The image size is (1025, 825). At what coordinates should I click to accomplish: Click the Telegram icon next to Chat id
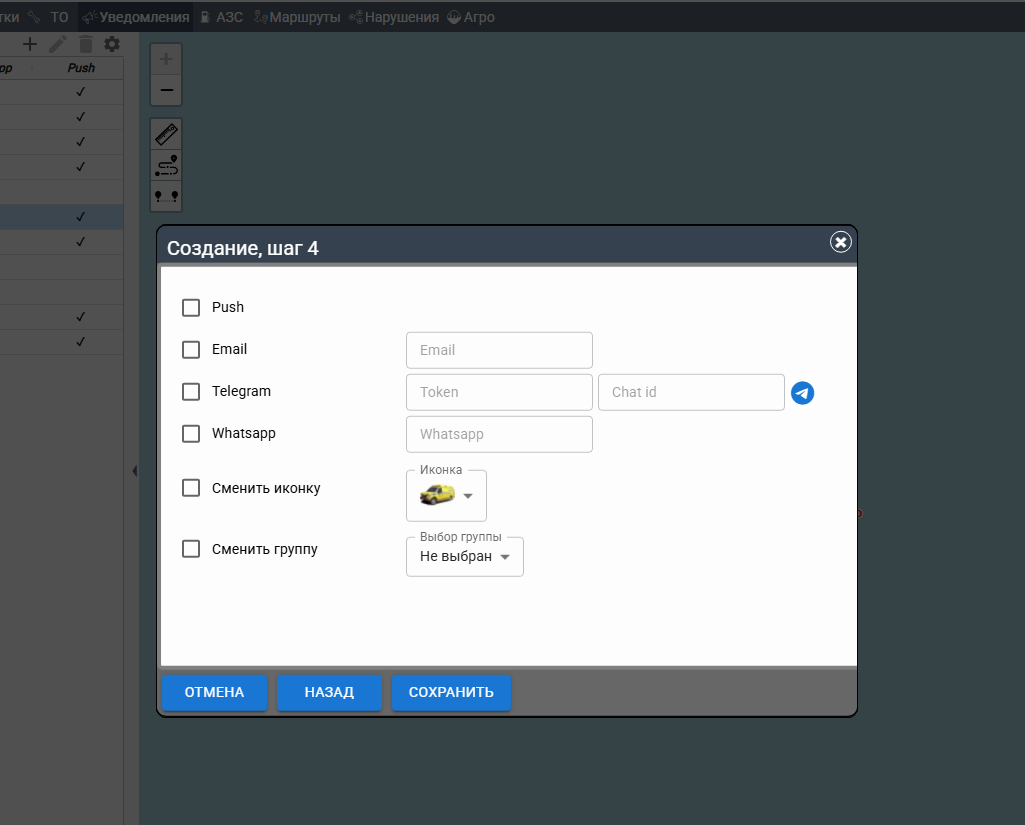coord(802,393)
